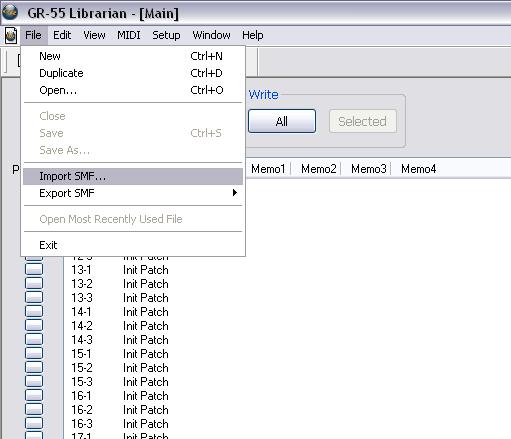
Task: Select patch number 16-1
Action: pos(82,396)
